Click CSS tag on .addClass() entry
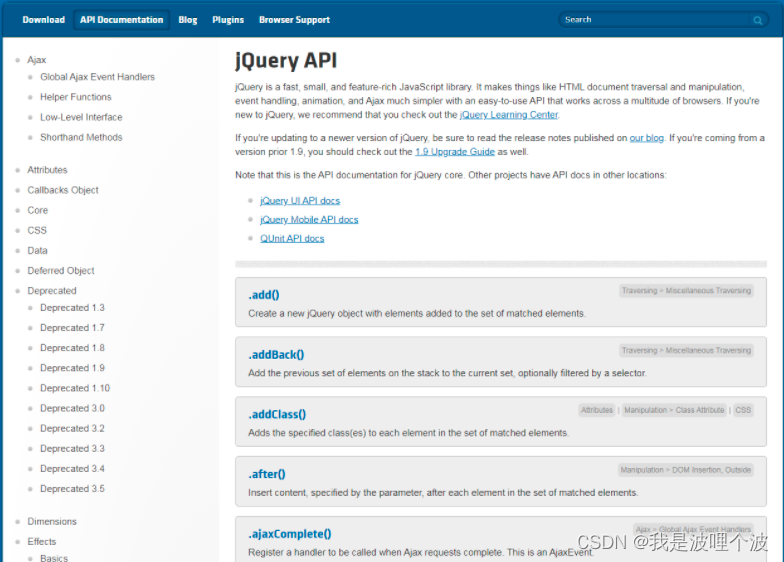 click(x=743, y=410)
